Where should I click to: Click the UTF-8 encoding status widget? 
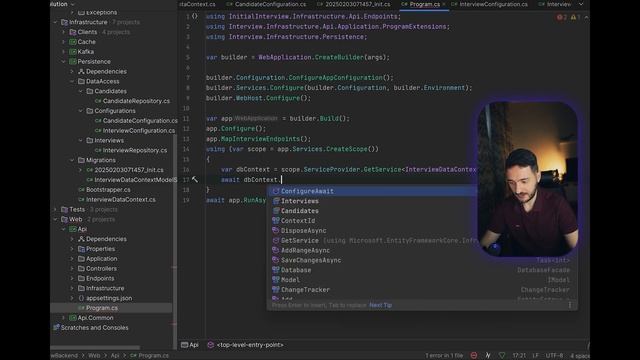(554, 356)
